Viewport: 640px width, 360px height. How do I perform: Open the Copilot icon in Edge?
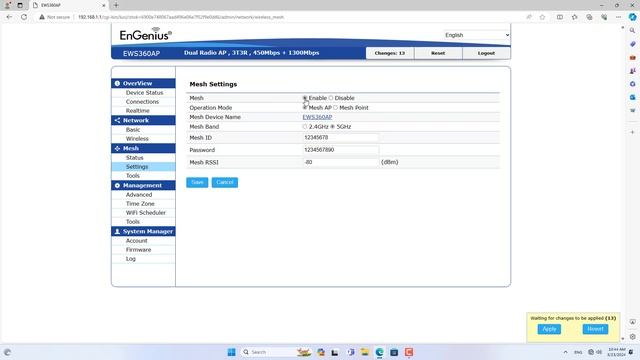tap(633, 17)
